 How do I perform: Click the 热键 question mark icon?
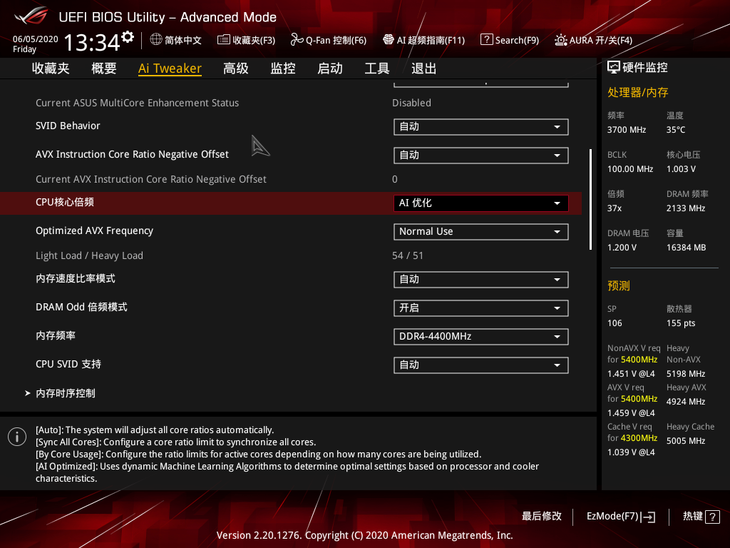click(712, 517)
